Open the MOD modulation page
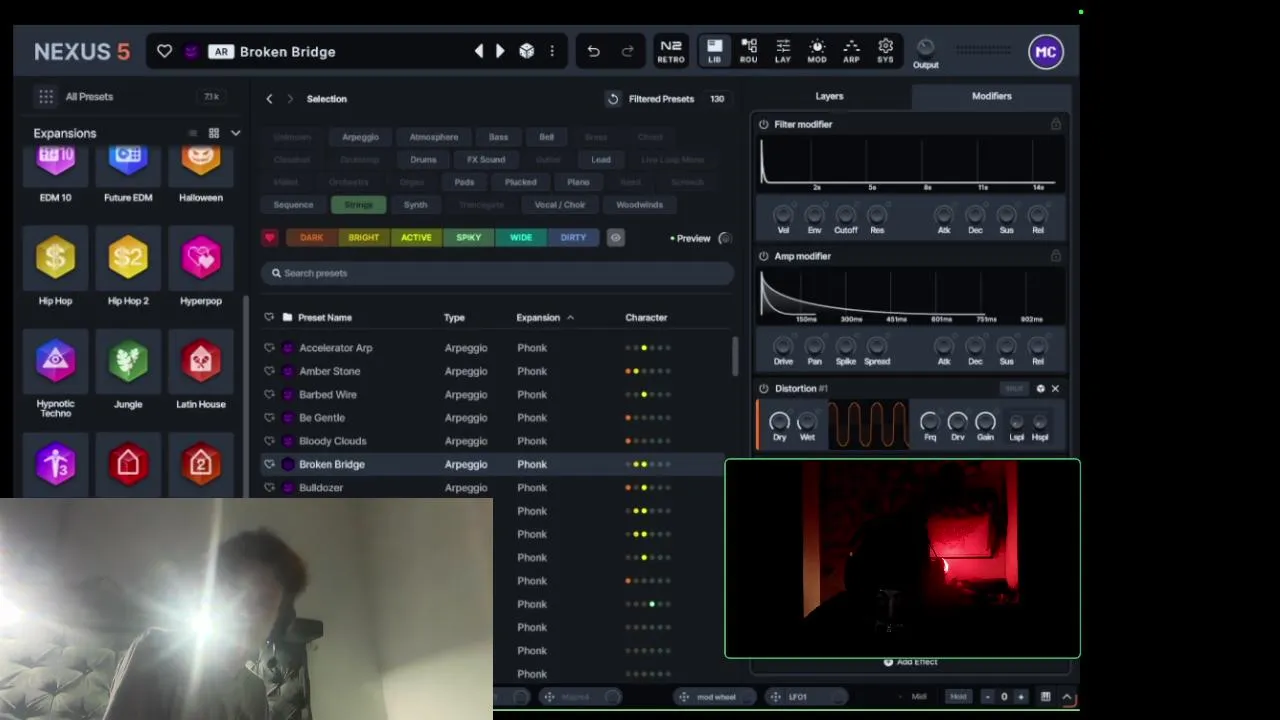The image size is (1280, 720). [x=817, y=51]
